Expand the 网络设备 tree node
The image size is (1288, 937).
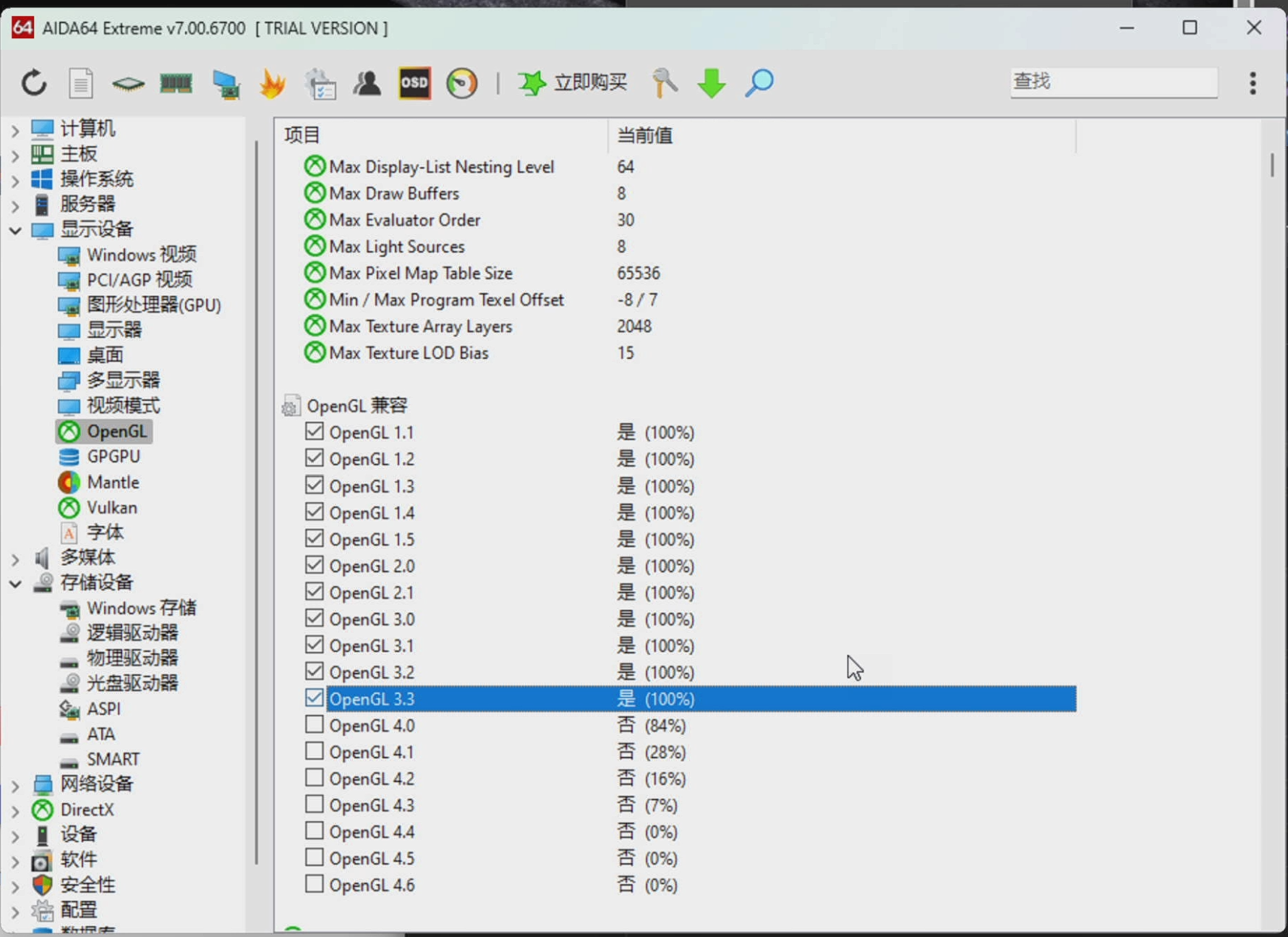coord(15,786)
